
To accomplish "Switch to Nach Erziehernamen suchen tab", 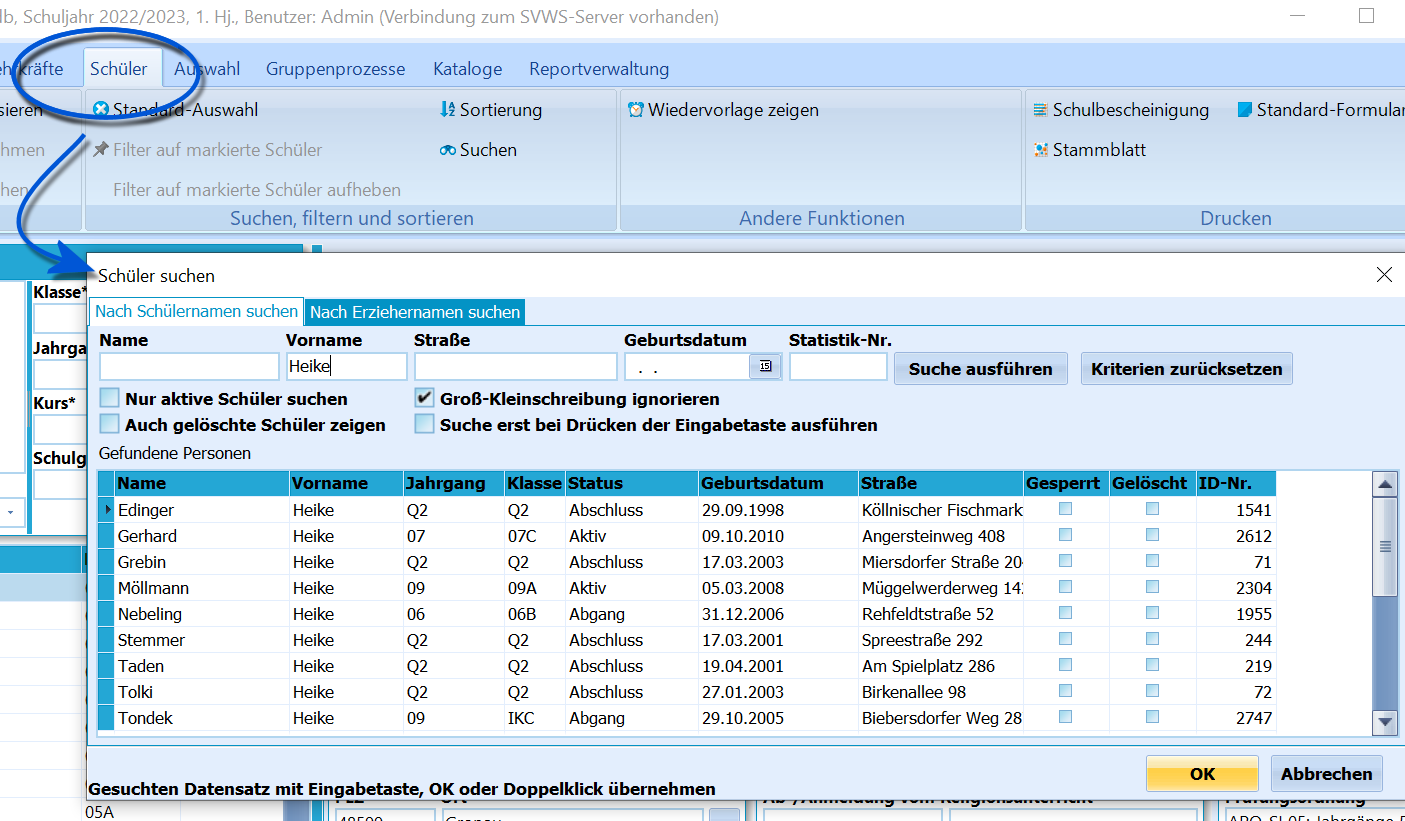I will coord(415,312).
